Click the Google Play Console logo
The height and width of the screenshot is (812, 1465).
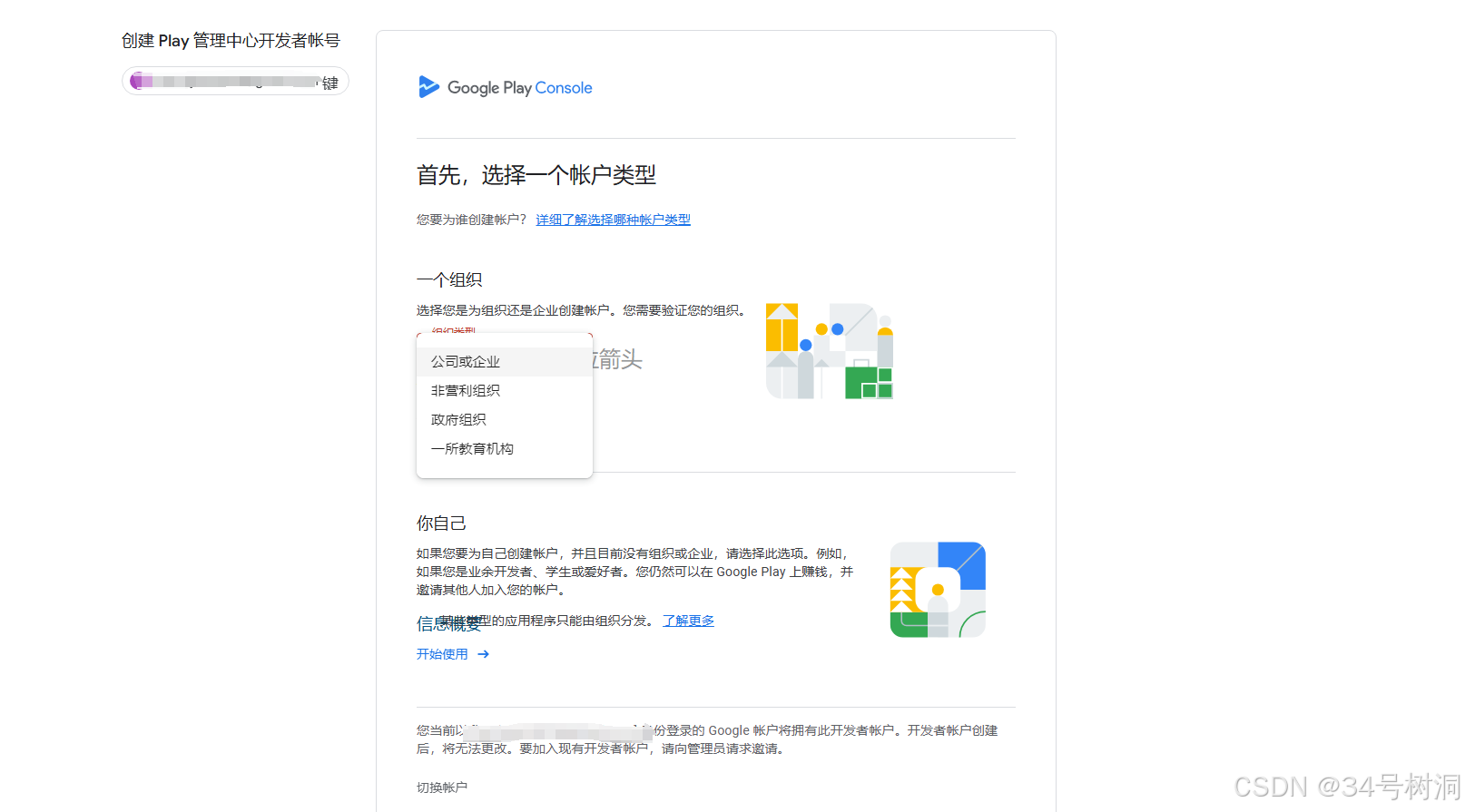[x=505, y=87]
